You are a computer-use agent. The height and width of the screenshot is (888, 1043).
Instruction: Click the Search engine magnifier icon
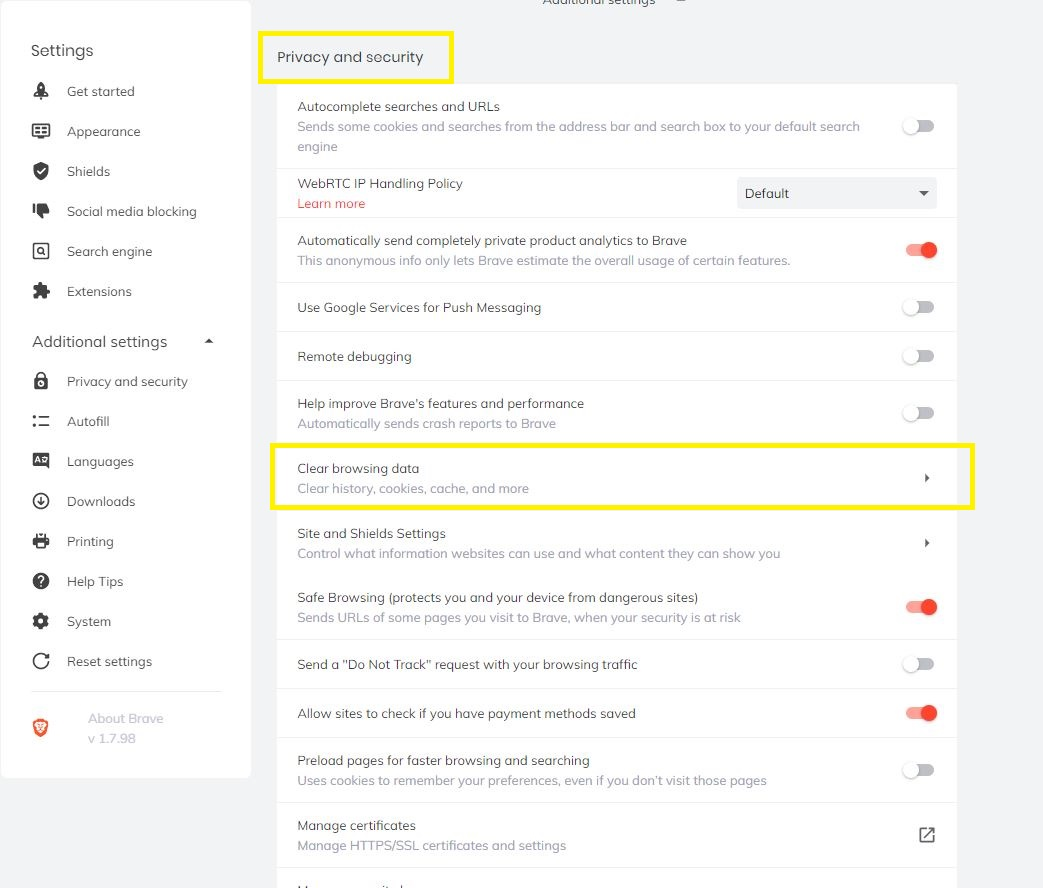[x=41, y=251]
